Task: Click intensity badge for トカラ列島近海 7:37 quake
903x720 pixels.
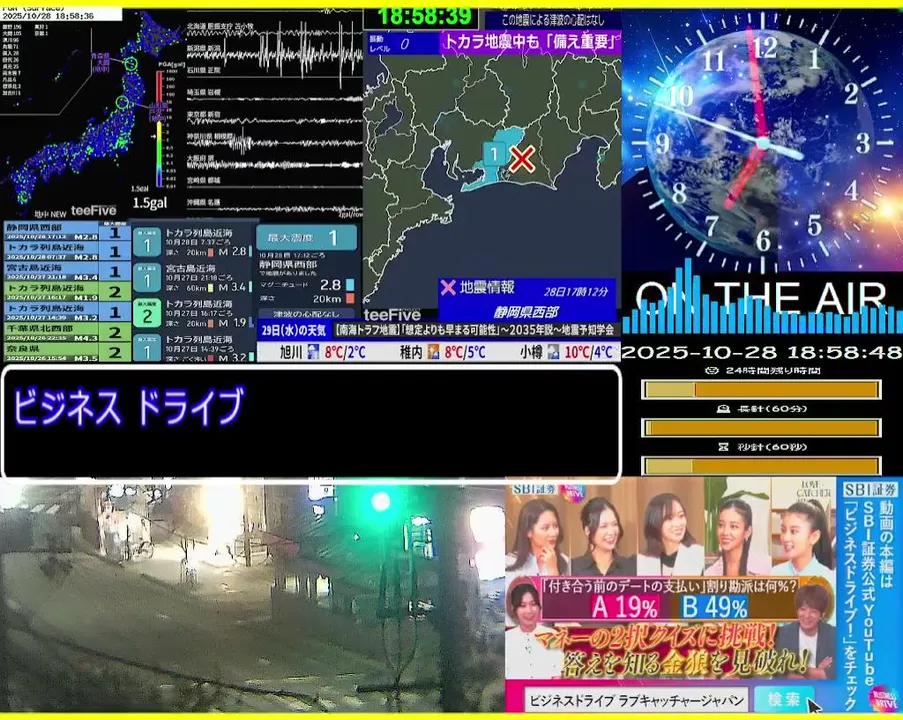Action: [147, 242]
